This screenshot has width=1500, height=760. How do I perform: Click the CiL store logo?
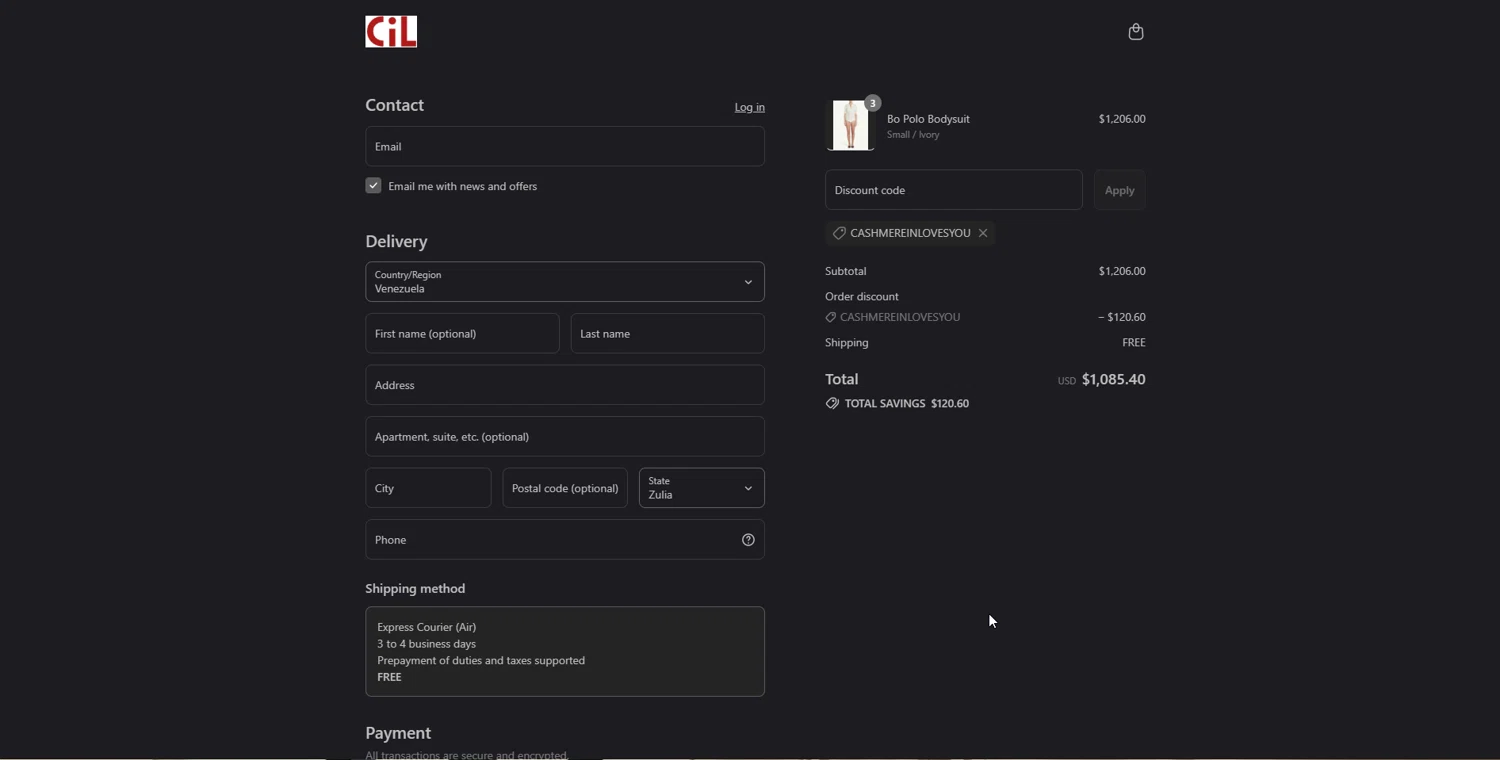(x=391, y=32)
